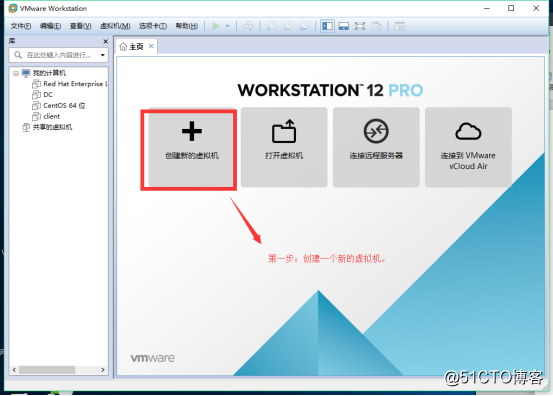Open the library search filter dropdown
This screenshot has width=553, height=396.
pyautogui.click(x=103, y=55)
